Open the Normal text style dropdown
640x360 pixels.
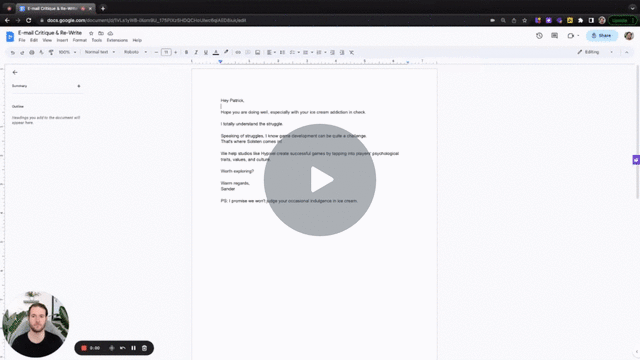coord(100,52)
